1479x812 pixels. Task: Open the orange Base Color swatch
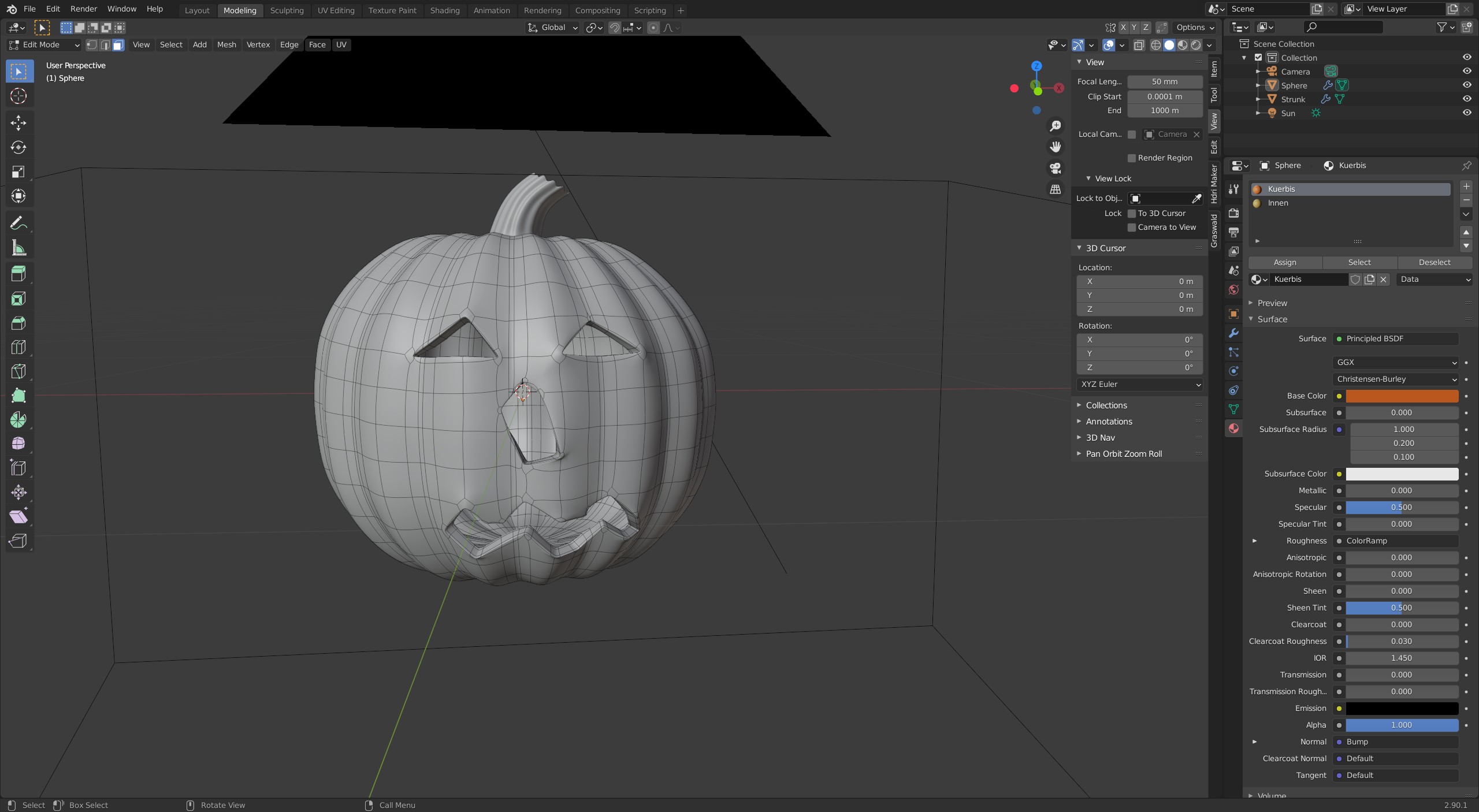[1402, 396]
